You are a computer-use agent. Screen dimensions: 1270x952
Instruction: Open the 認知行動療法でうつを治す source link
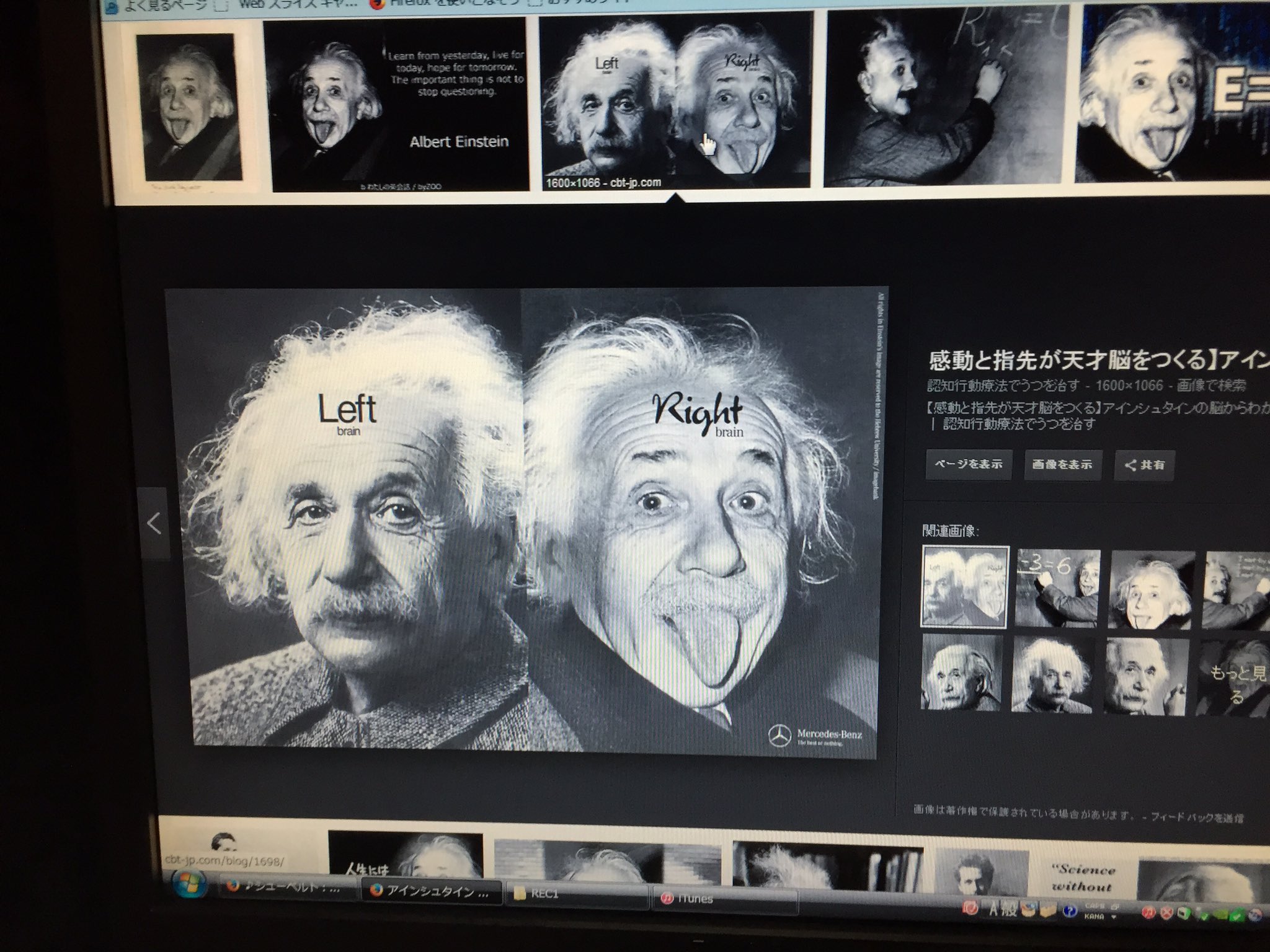[x=1003, y=385]
